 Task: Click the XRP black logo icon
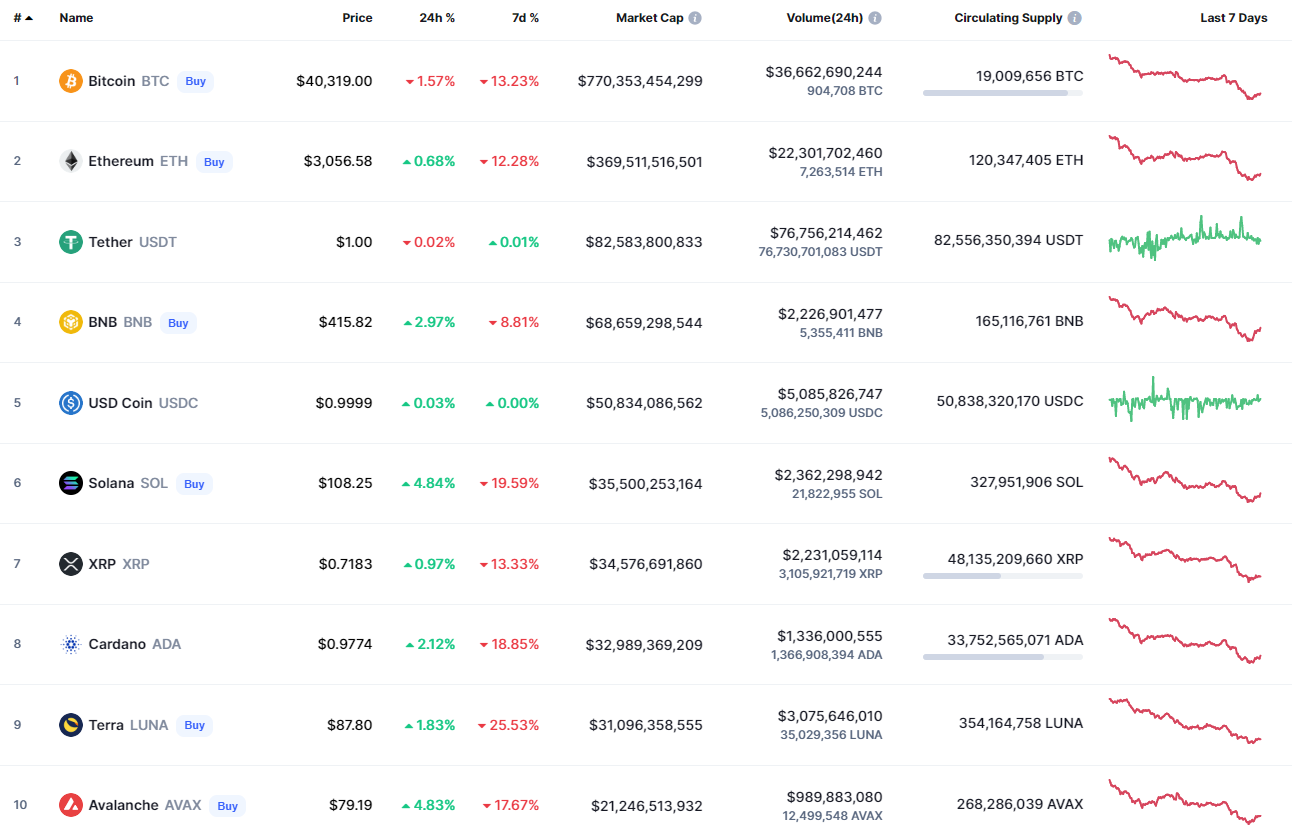click(x=70, y=564)
